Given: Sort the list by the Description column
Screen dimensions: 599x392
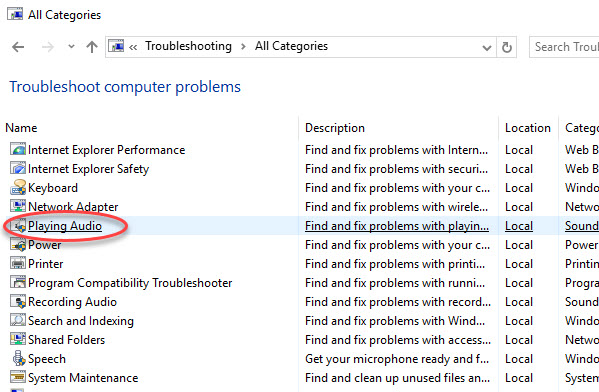Looking at the screenshot, I should point(335,128).
